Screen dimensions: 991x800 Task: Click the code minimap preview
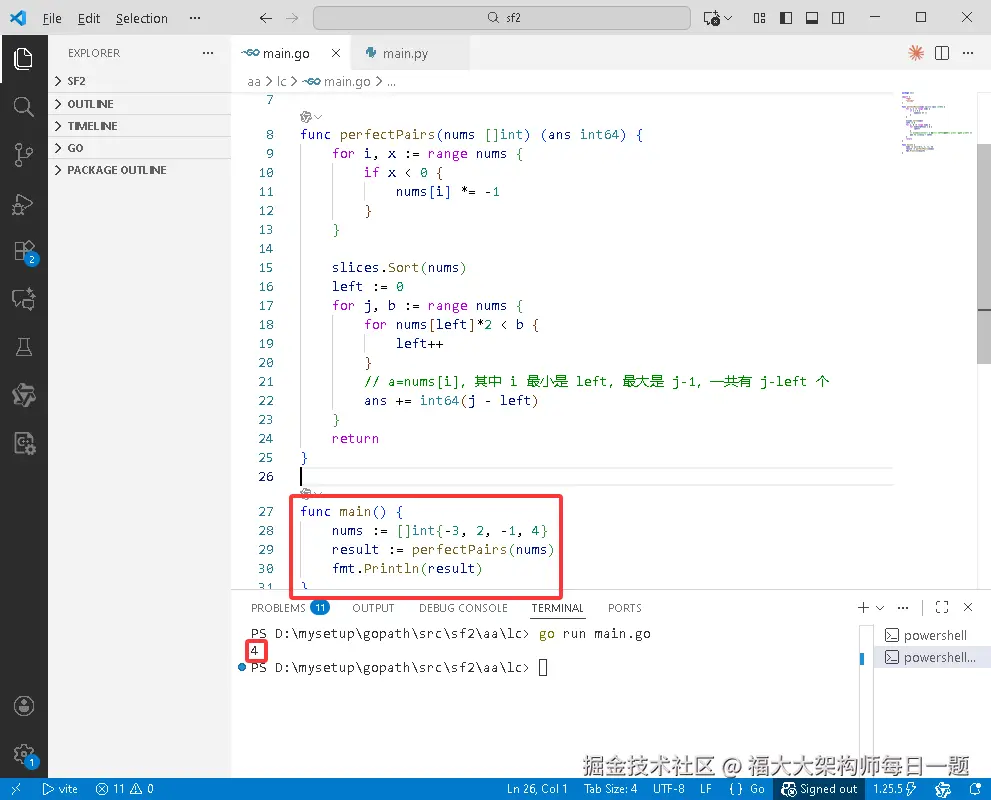pos(936,123)
